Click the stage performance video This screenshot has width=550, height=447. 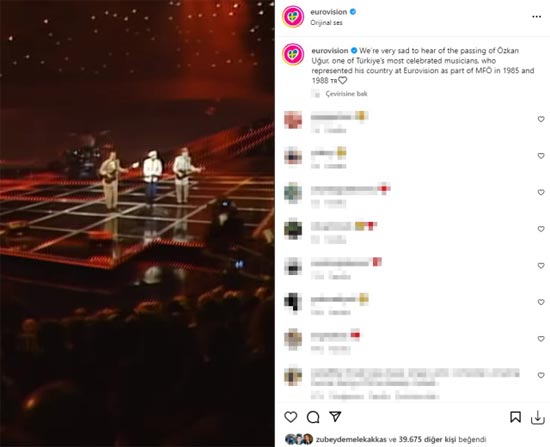(x=137, y=224)
